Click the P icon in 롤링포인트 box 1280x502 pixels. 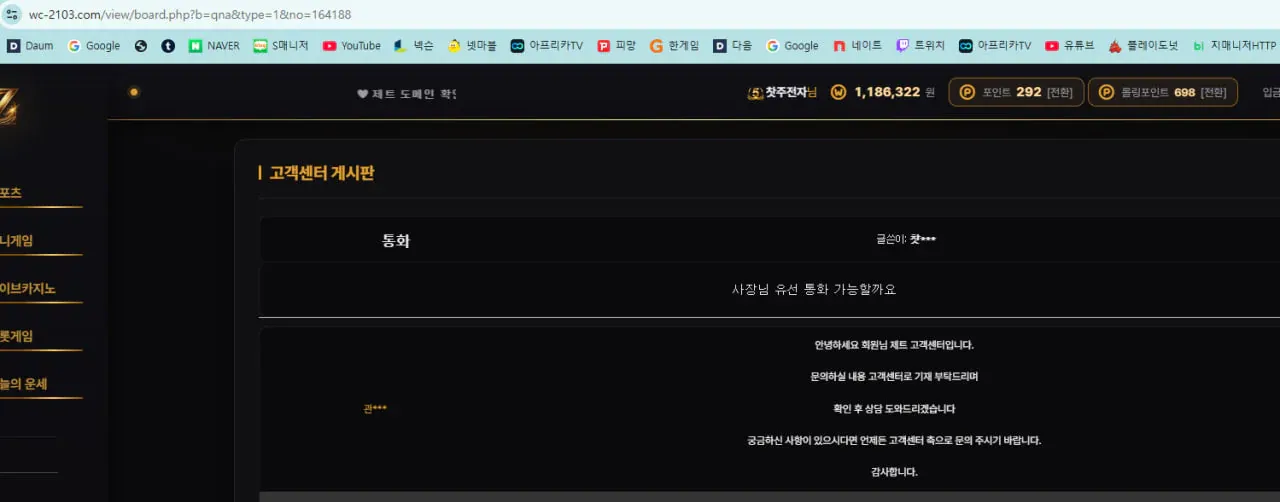pyautogui.click(x=1106, y=92)
